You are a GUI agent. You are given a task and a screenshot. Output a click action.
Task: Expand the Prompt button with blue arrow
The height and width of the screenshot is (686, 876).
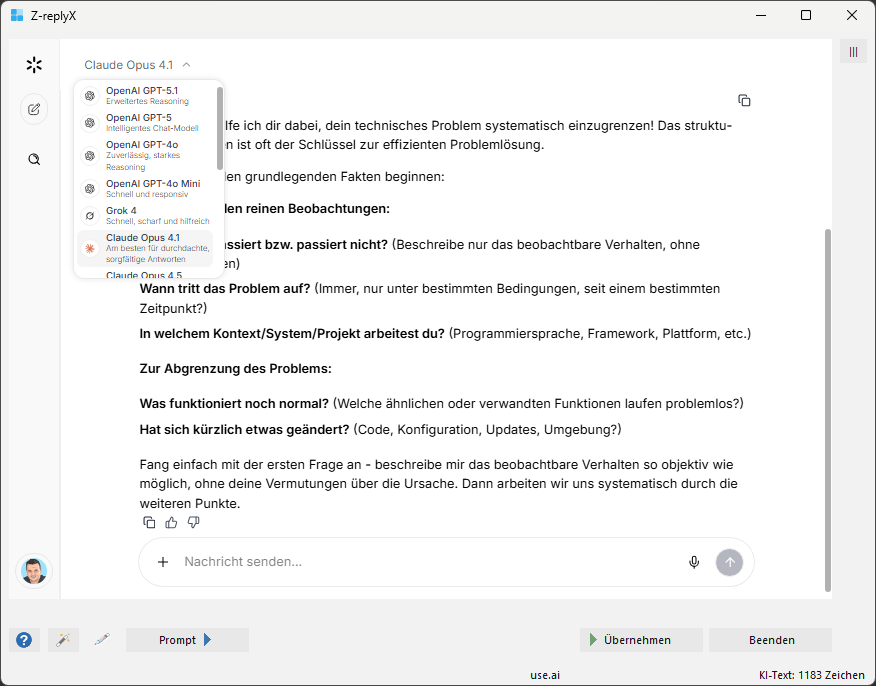click(186, 640)
